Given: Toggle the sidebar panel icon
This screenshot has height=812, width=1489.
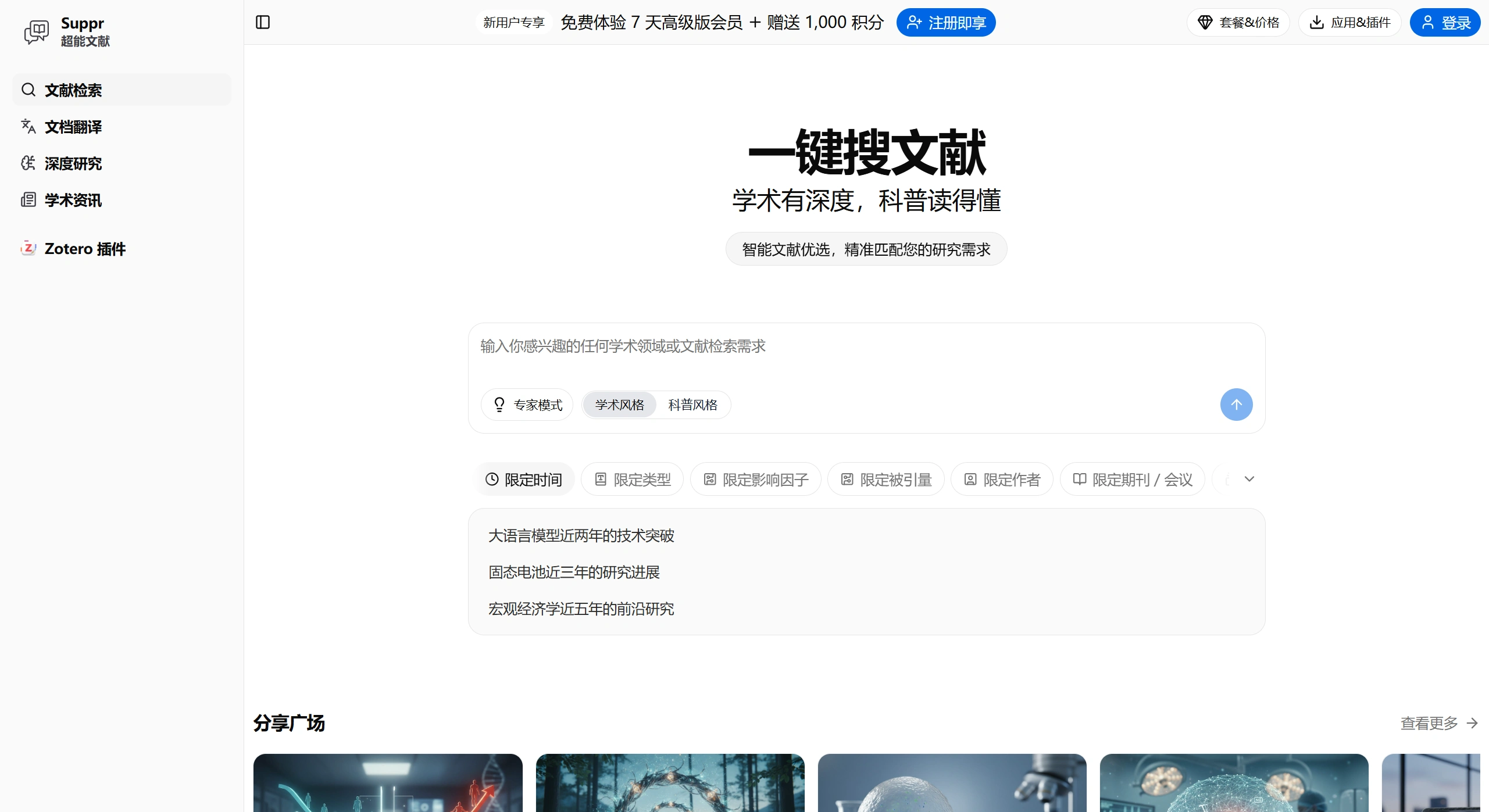Looking at the screenshot, I should pyautogui.click(x=263, y=22).
